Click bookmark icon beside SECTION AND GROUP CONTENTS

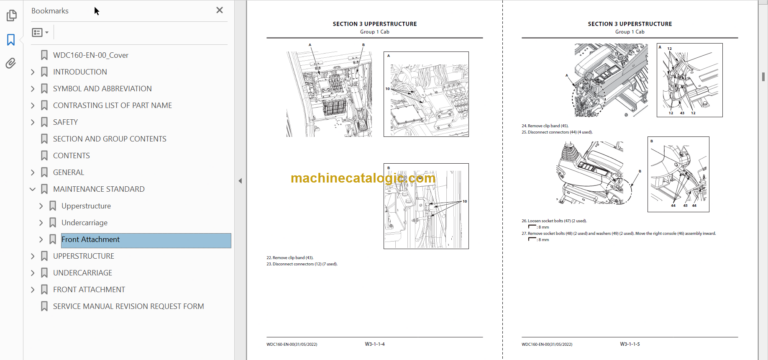click(44, 139)
